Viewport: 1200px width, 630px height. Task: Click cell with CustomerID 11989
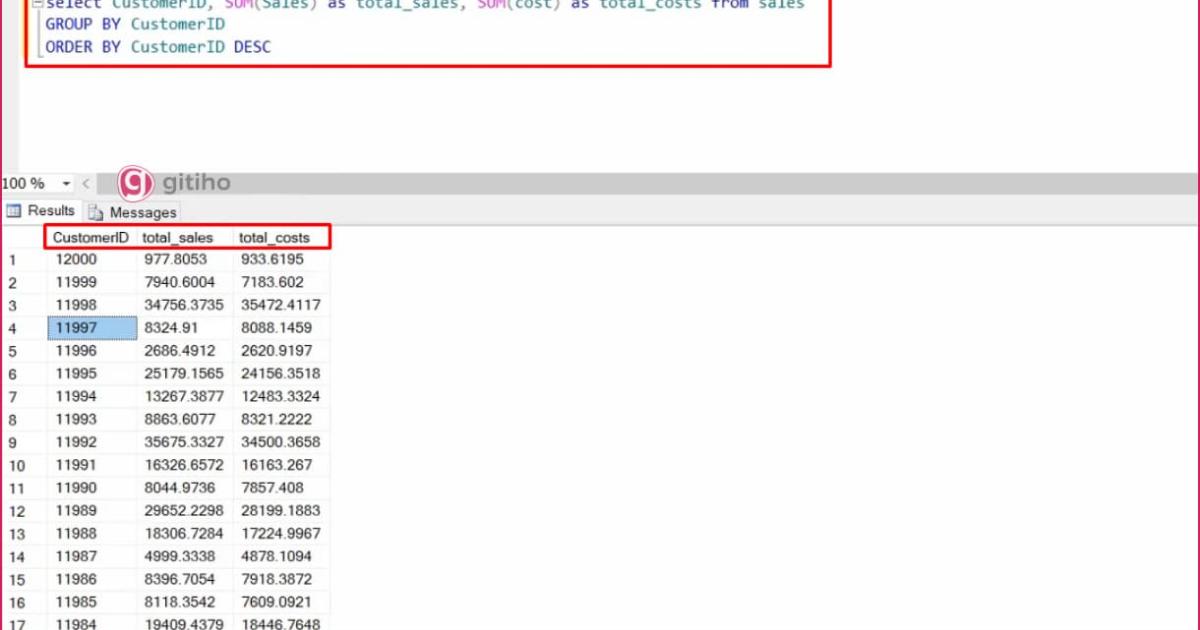tap(92, 511)
